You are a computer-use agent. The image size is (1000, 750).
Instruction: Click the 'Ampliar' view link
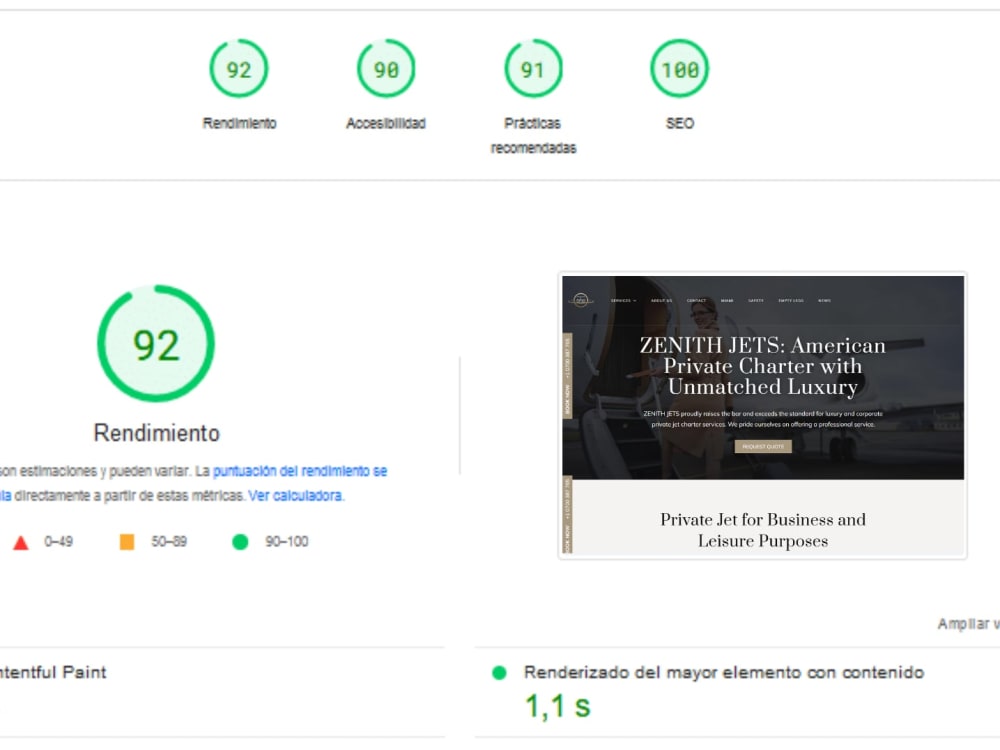tap(968, 624)
